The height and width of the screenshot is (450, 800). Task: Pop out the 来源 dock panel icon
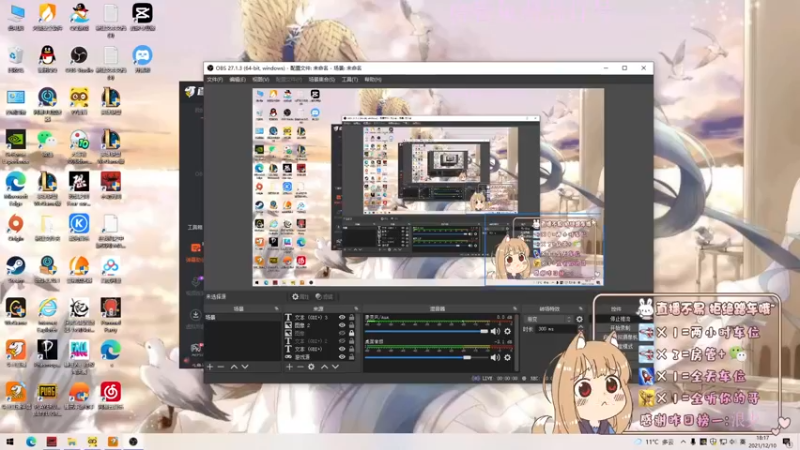[x=356, y=309]
